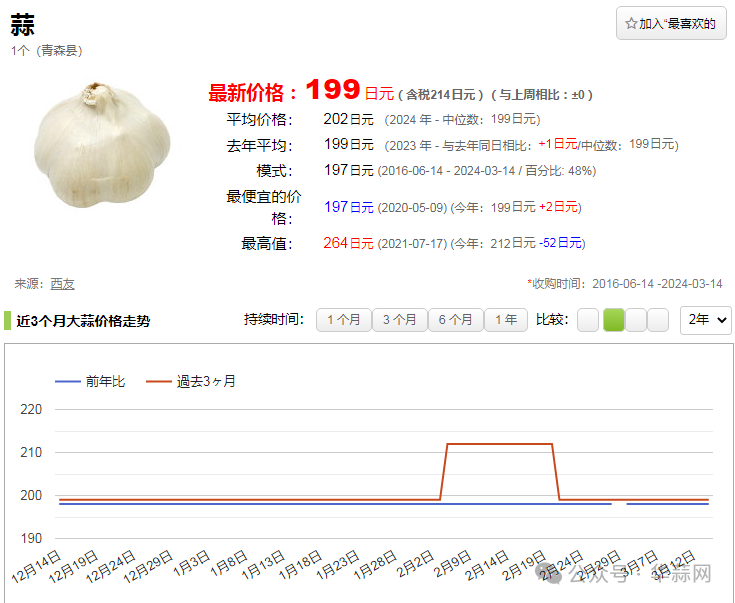Select the 1个月 duration tab
This screenshot has height=603, width=735.
343,320
